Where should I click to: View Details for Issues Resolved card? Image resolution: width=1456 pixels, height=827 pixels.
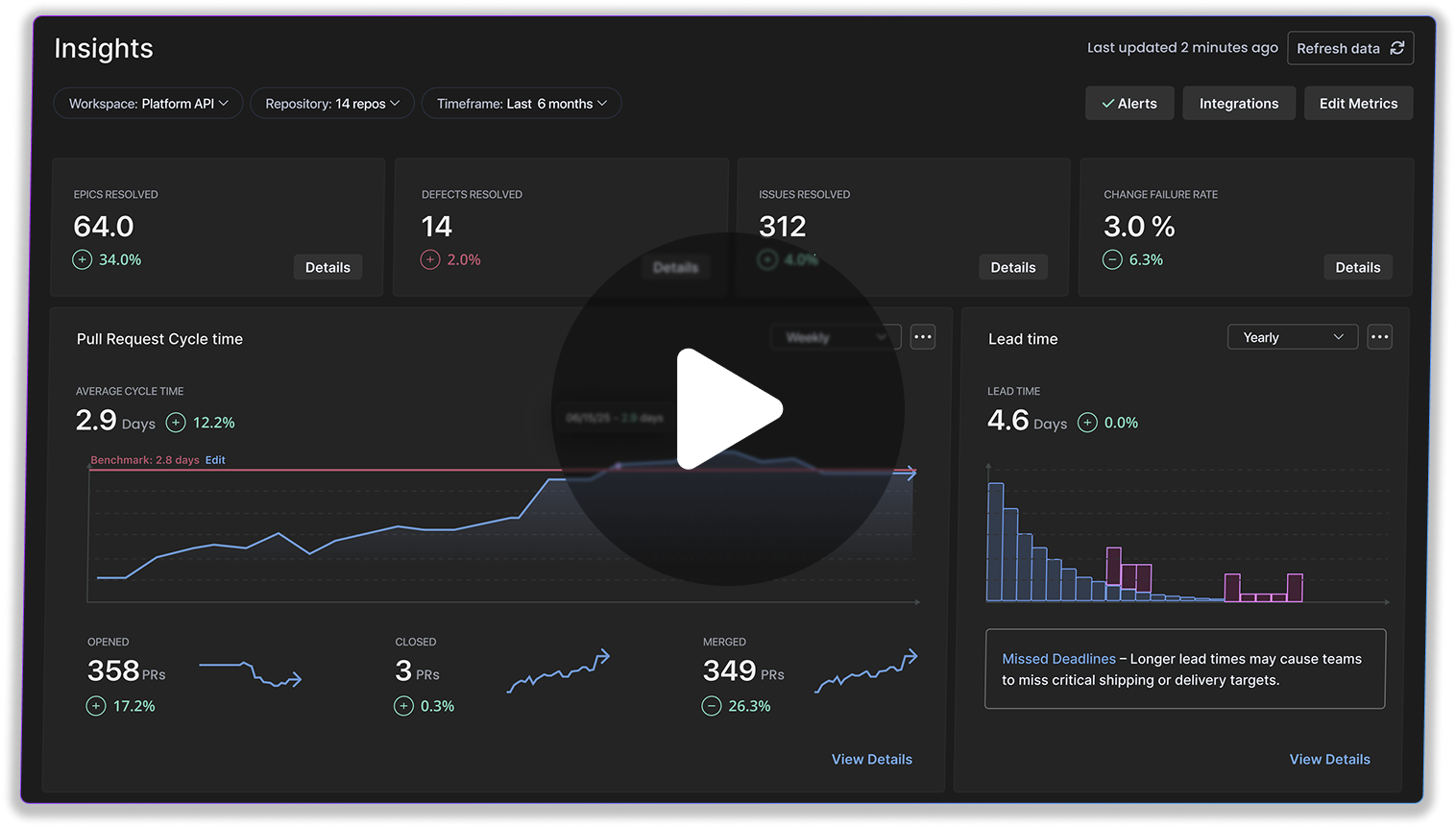click(1012, 268)
